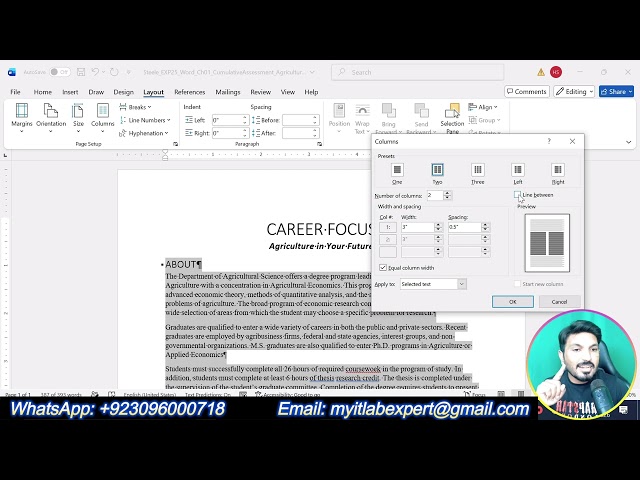Image resolution: width=640 pixels, height=480 pixels.
Task: Expand Line Numbers dropdown
Action: [145, 120]
